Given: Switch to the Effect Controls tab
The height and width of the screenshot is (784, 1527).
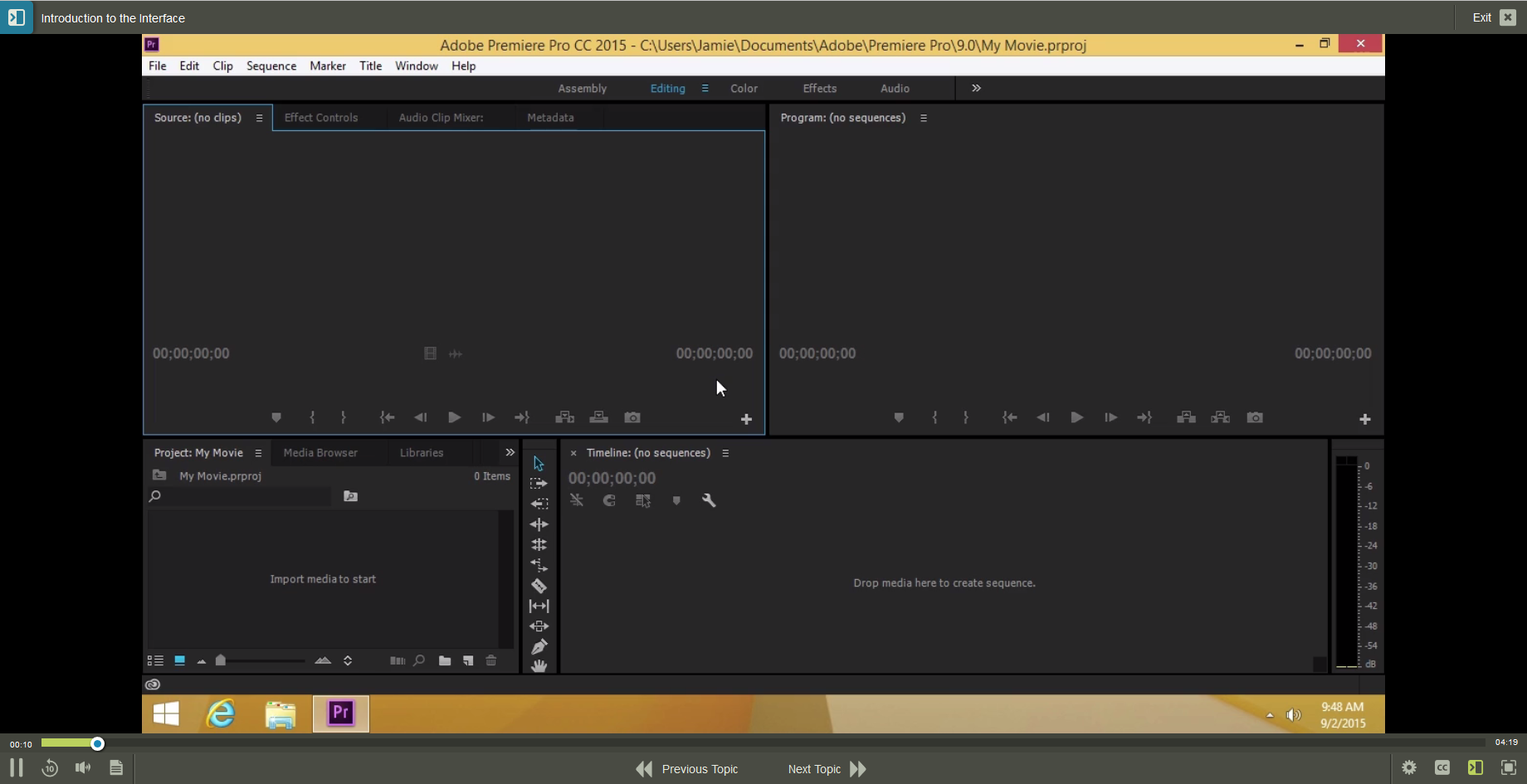Looking at the screenshot, I should pos(321,118).
